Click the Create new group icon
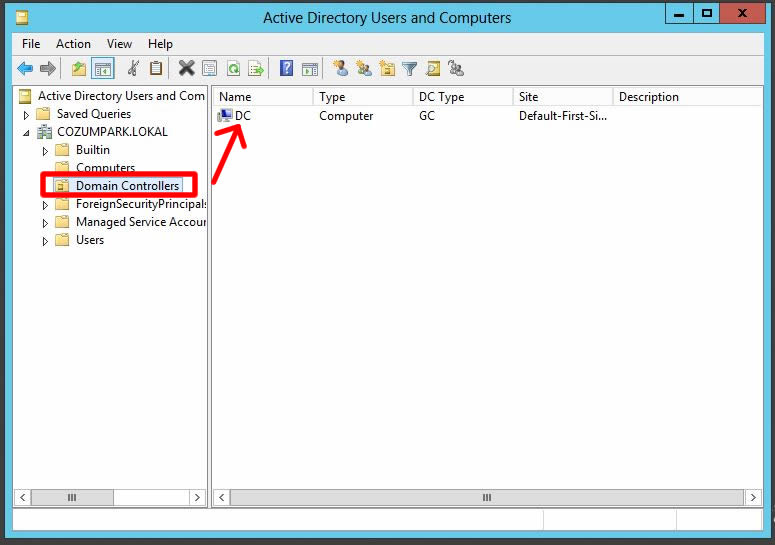775x545 pixels. point(364,69)
